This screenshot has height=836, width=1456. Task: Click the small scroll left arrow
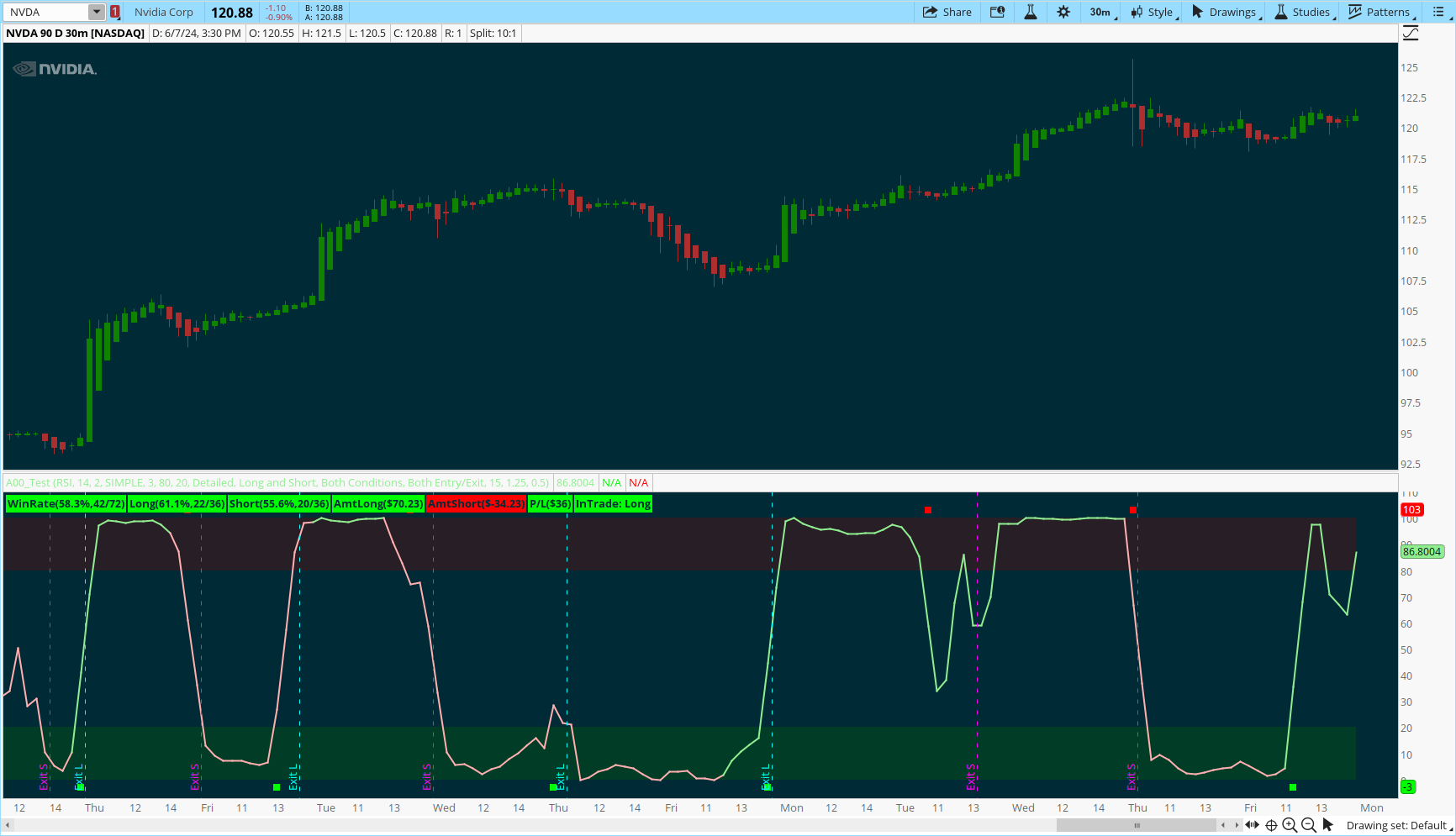pyautogui.click(x=1223, y=825)
